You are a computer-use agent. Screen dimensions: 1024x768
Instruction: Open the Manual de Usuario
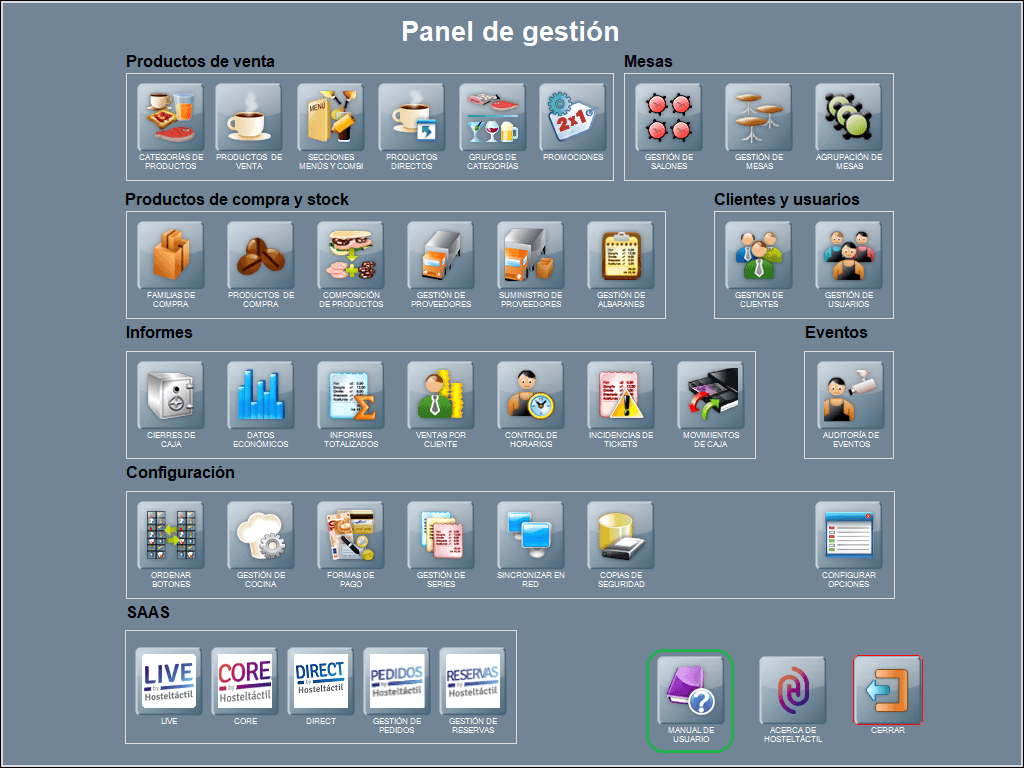tap(690, 692)
